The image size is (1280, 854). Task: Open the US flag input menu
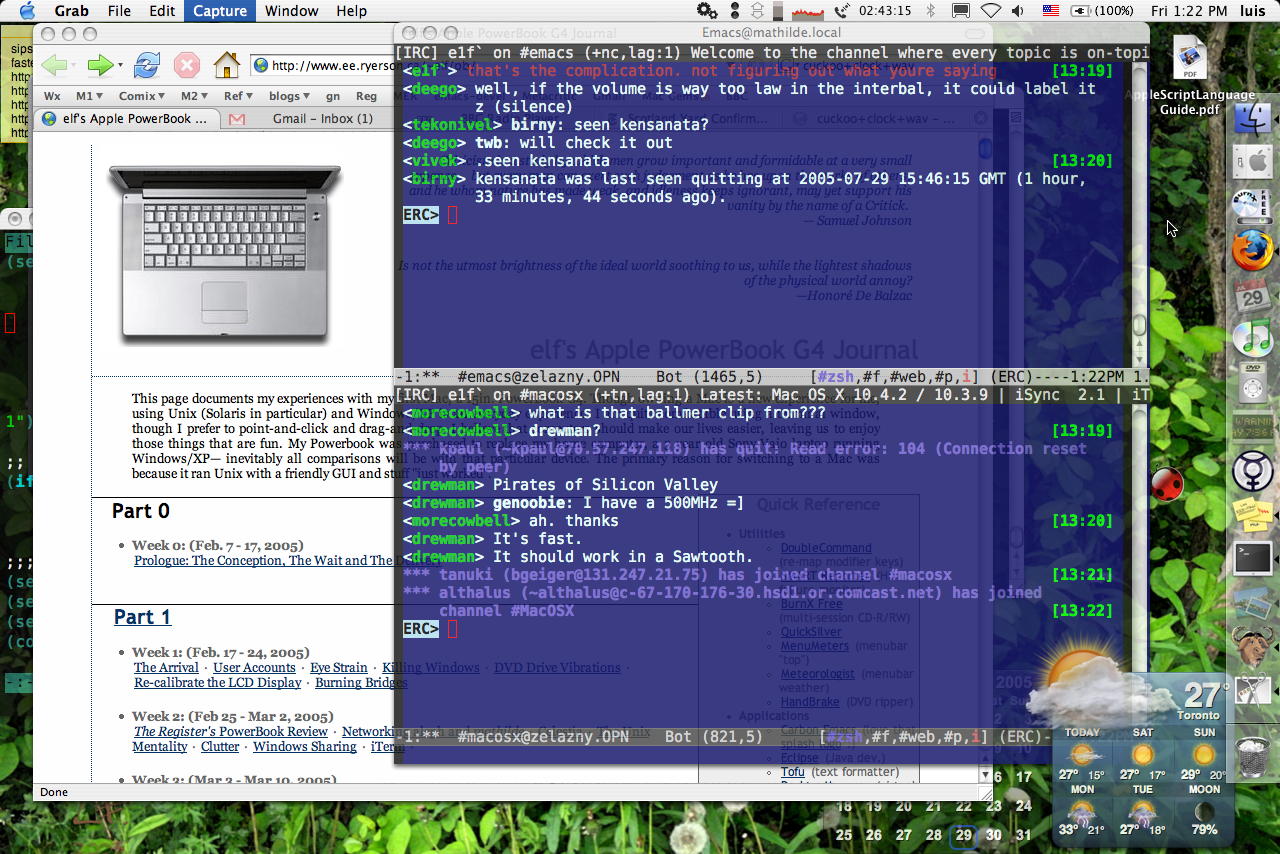coord(1051,11)
